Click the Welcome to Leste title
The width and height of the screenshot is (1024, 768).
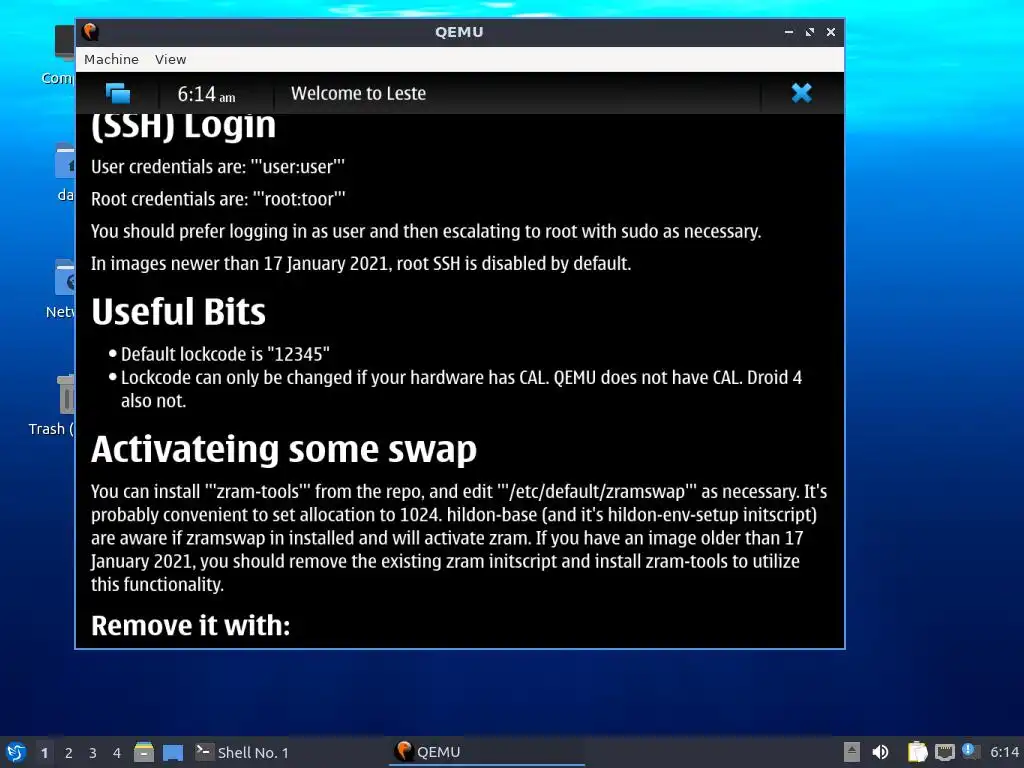pos(359,93)
